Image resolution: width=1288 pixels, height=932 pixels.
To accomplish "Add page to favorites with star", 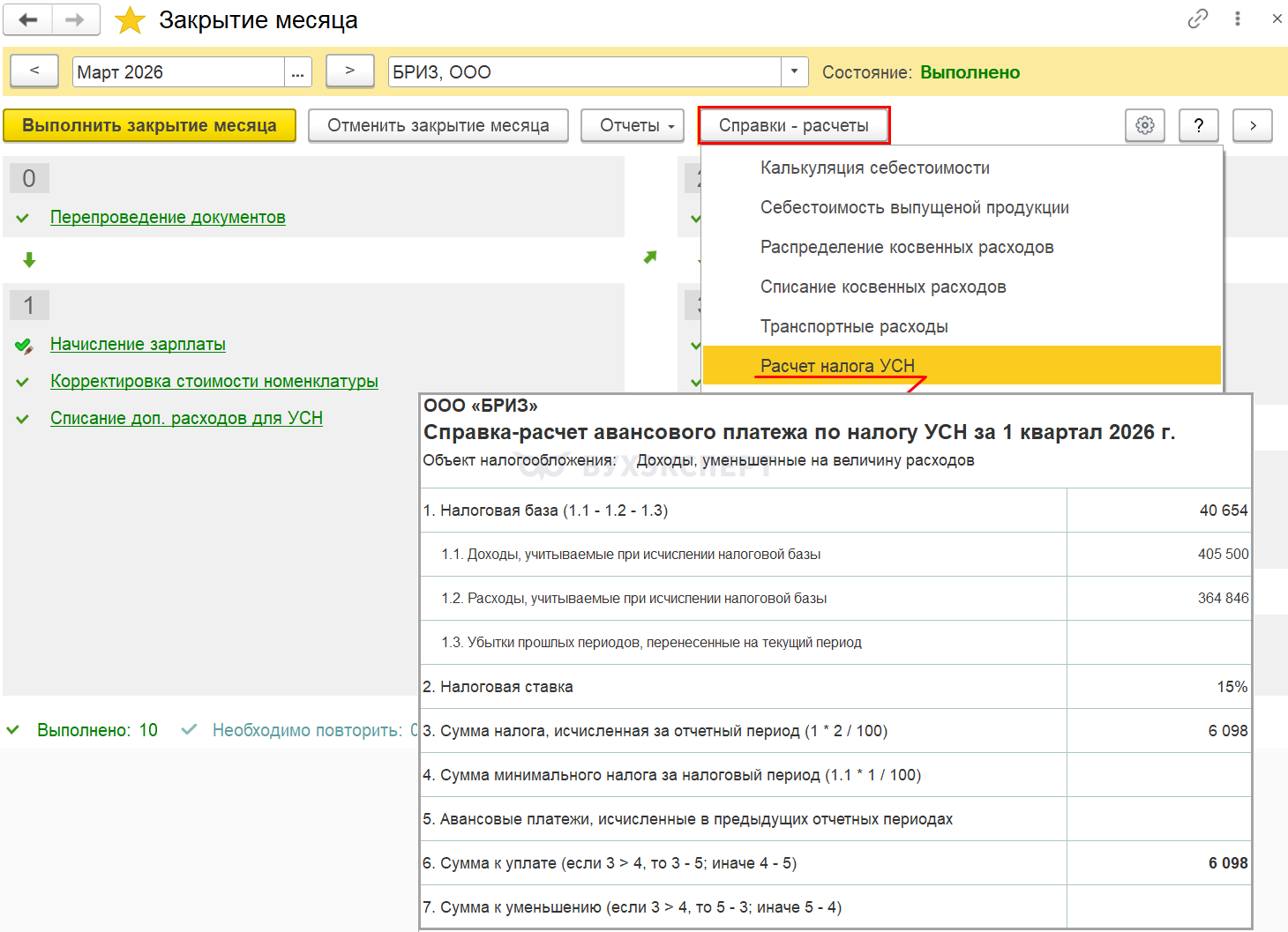I will pos(130,20).
